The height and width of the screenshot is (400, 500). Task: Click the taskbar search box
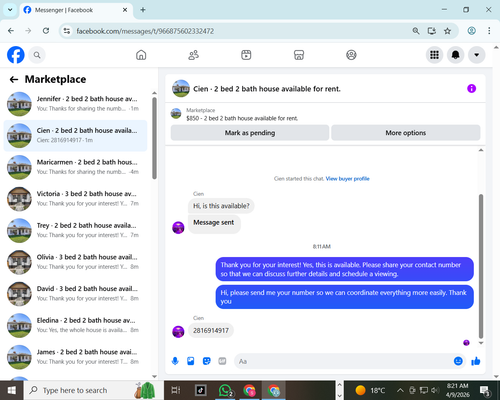(94, 390)
